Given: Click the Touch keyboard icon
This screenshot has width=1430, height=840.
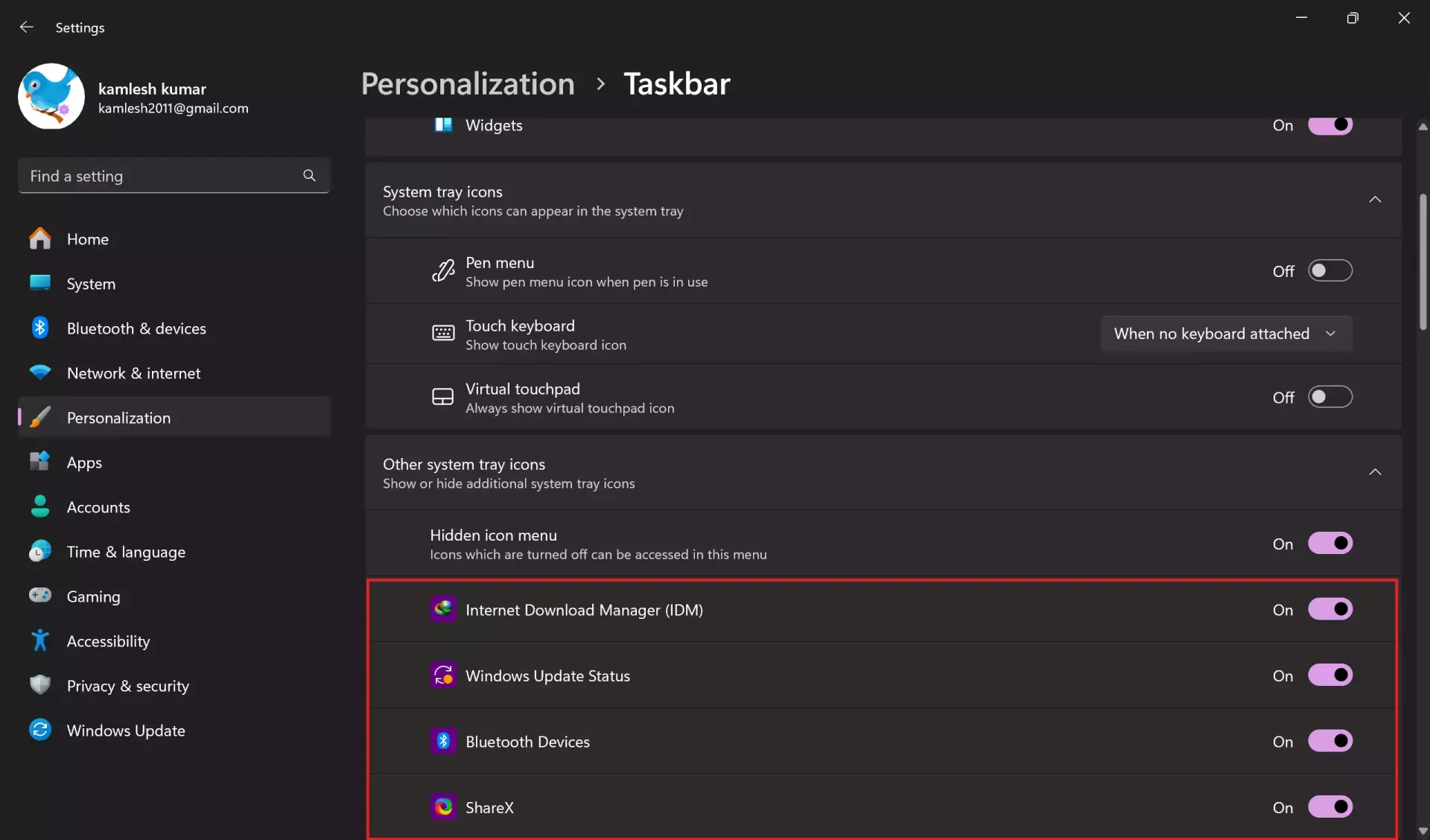Looking at the screenshot, I should pyautogui.click(x=442, y=334).
